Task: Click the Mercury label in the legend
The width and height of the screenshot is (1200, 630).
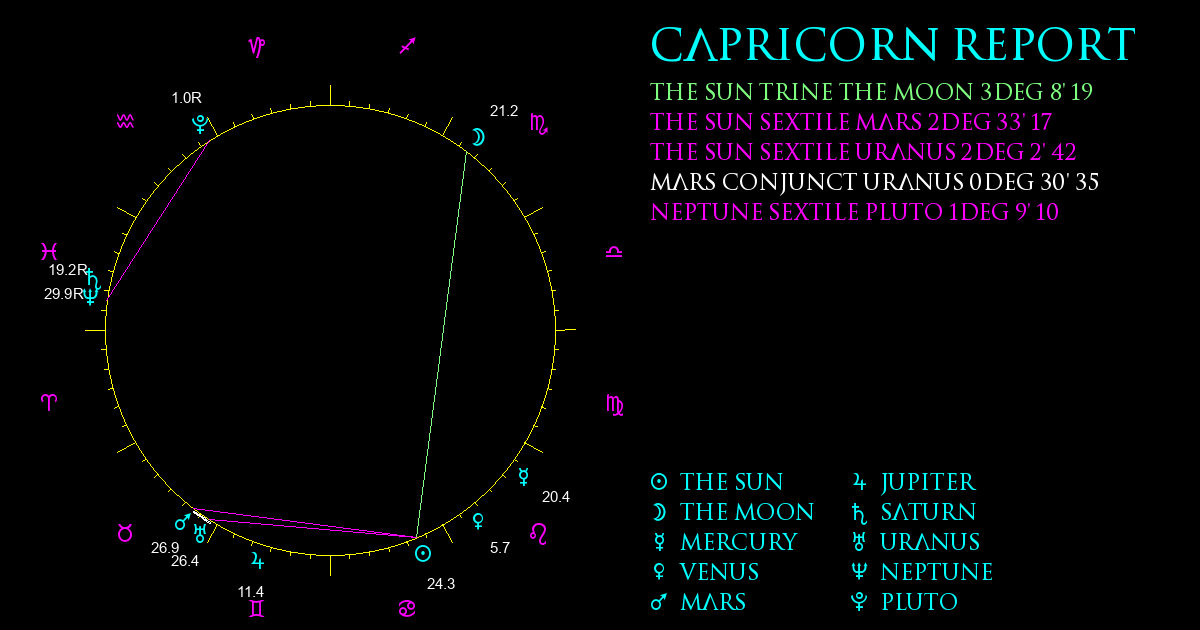Action: click(x=738, y=542)
